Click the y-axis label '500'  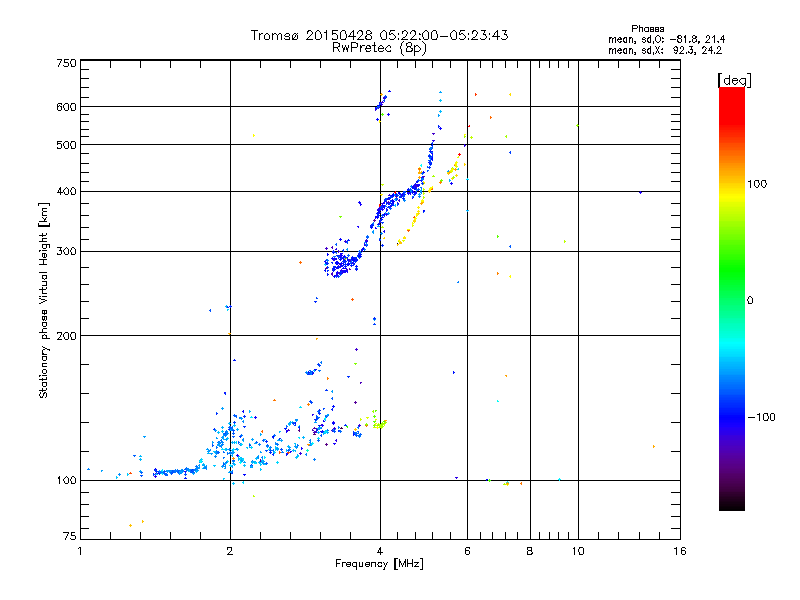(x=67, y=145)
